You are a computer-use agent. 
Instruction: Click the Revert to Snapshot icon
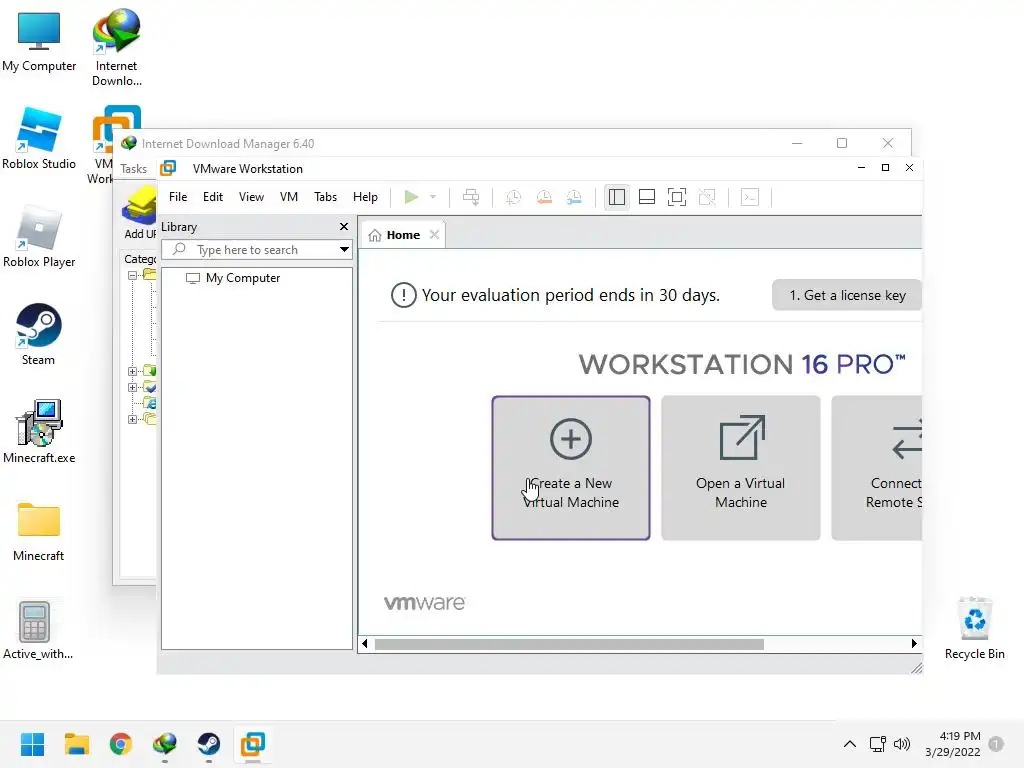(544, 197)
